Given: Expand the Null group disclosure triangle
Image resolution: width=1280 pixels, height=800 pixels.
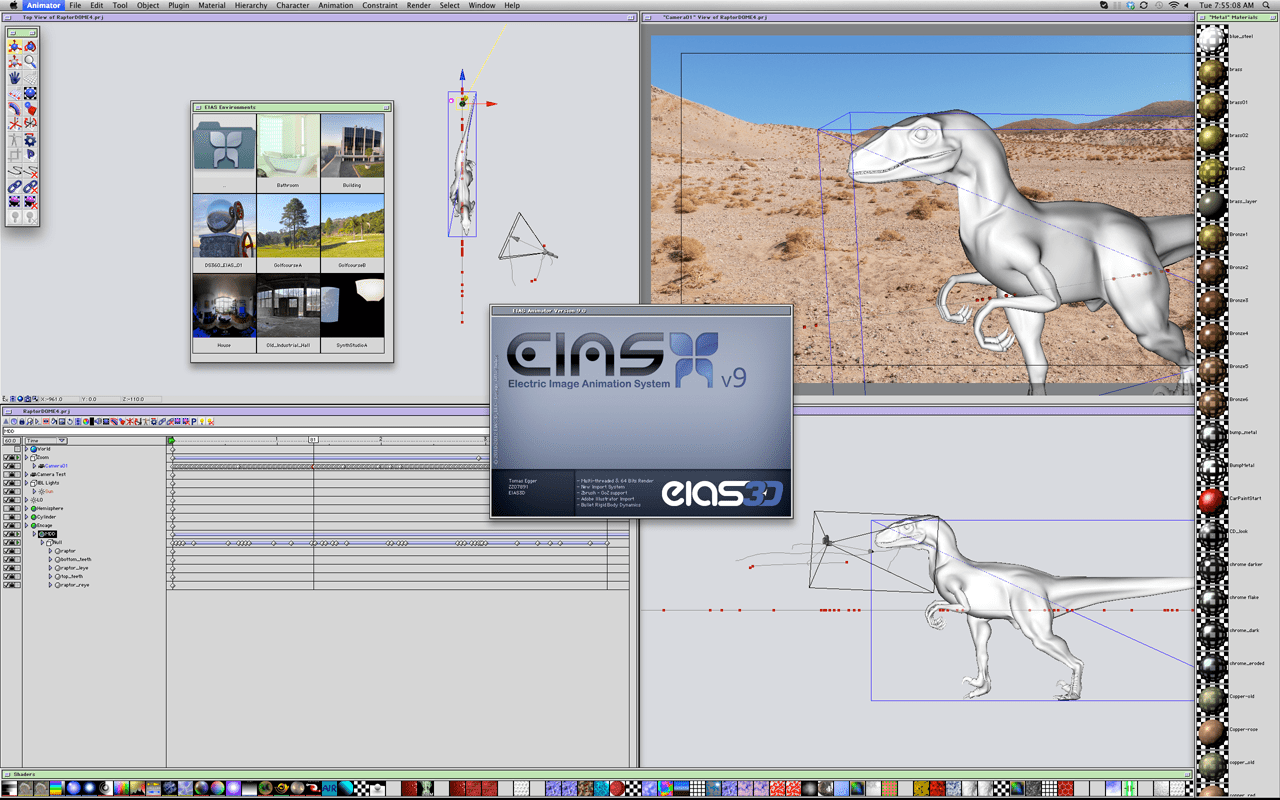Looking at the screenshot, I should coord(42,542).
